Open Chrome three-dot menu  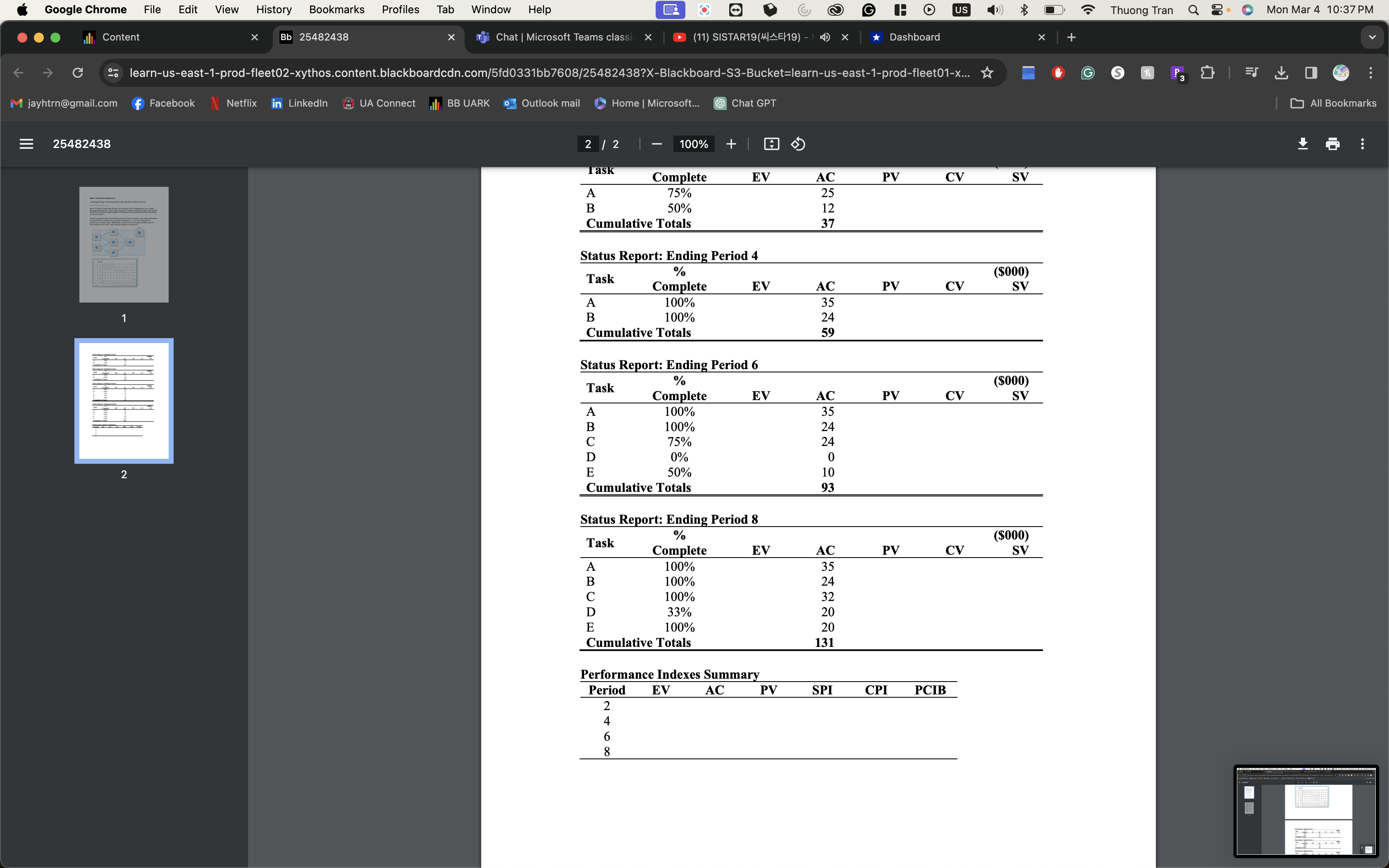coord(1371,73)
